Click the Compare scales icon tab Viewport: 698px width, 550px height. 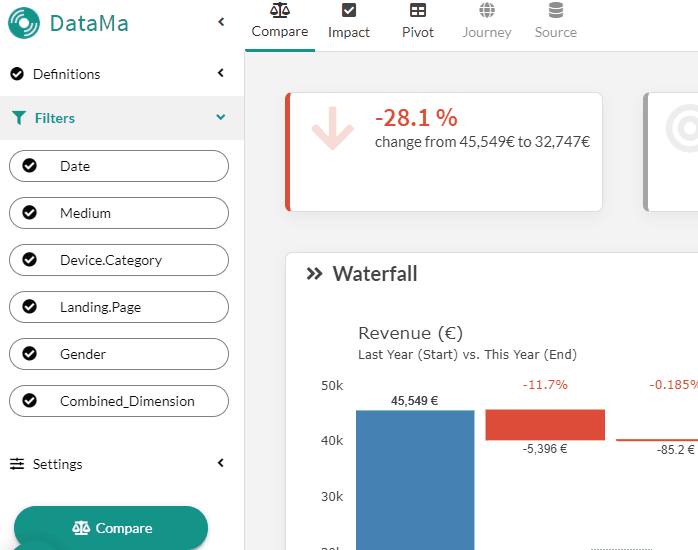[x=280, y=10]
